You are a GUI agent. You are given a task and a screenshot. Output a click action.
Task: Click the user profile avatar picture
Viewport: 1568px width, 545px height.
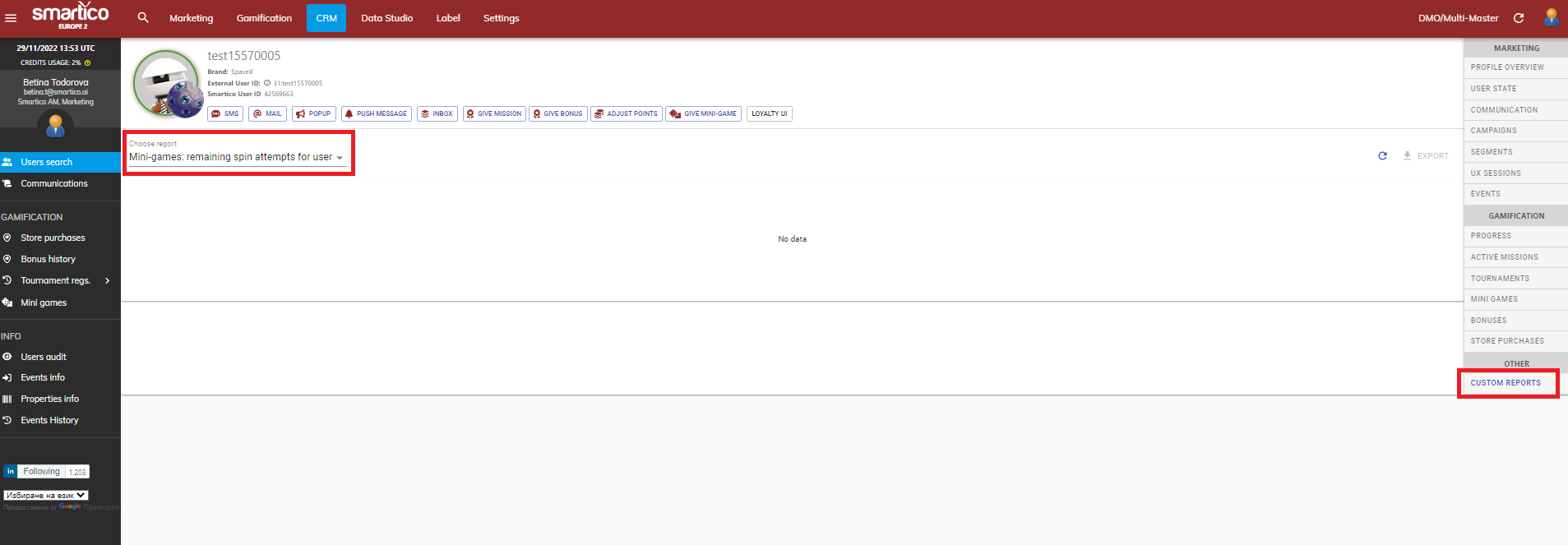point(168,84)
